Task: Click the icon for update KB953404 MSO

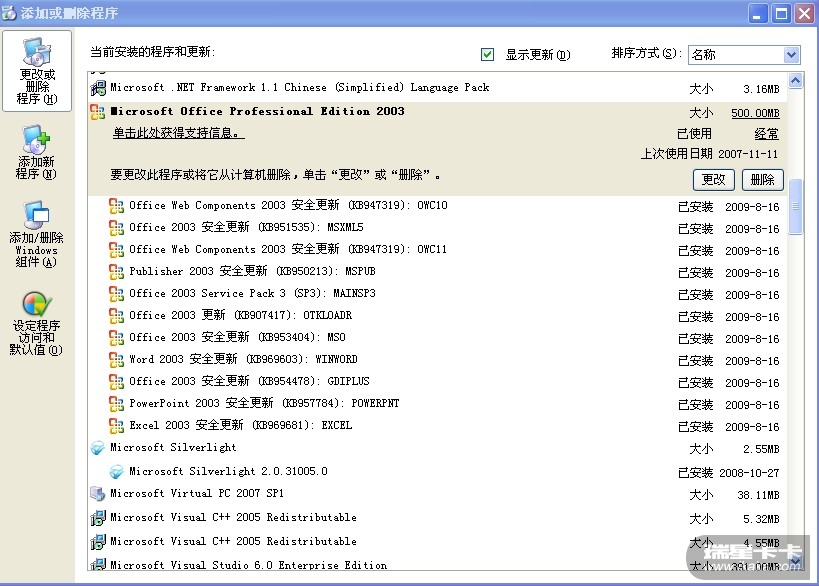Action: pyautogui.click(x=116, y=337)
